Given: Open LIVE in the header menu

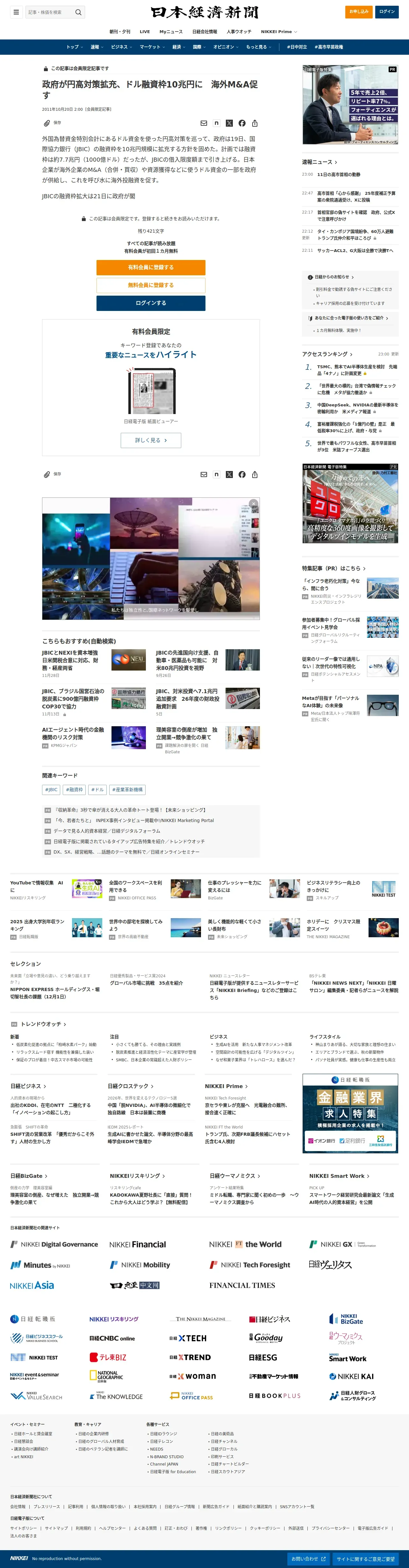Looking at the screenshot, I should [x=145, y=32].
